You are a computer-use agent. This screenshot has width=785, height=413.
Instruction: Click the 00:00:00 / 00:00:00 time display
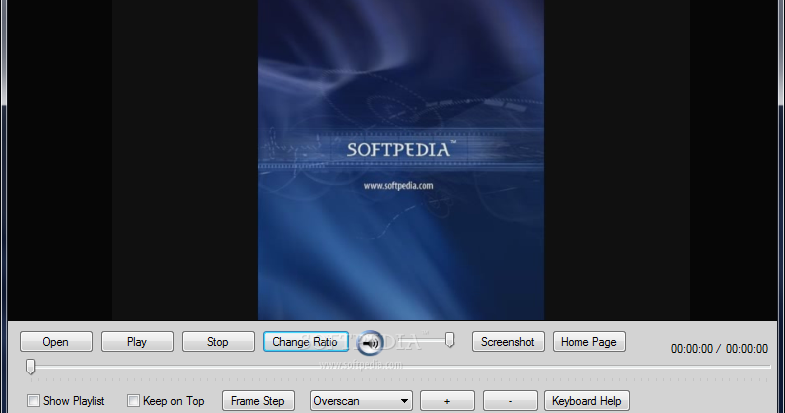(719, 348)
